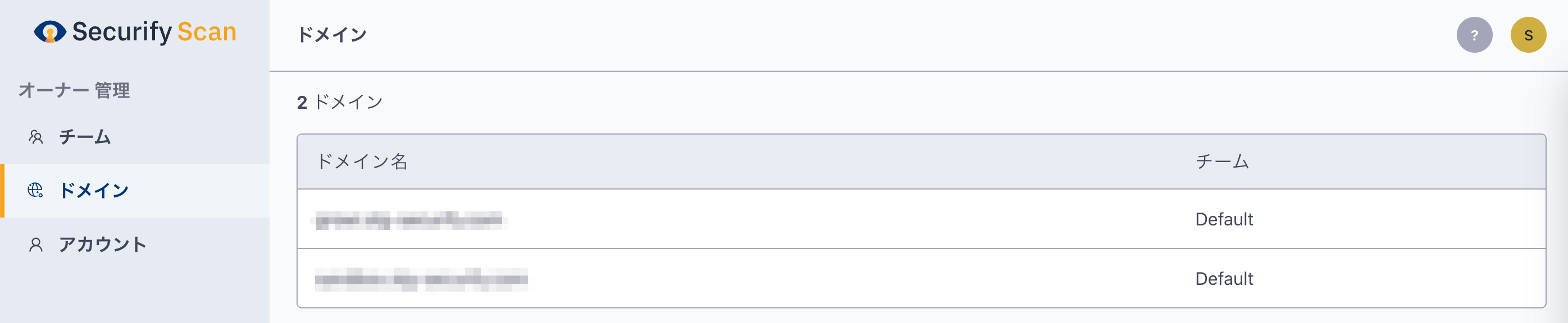Open the チーム menu item
Screen dimensions: 1568x323
click(x=135, y=137)
